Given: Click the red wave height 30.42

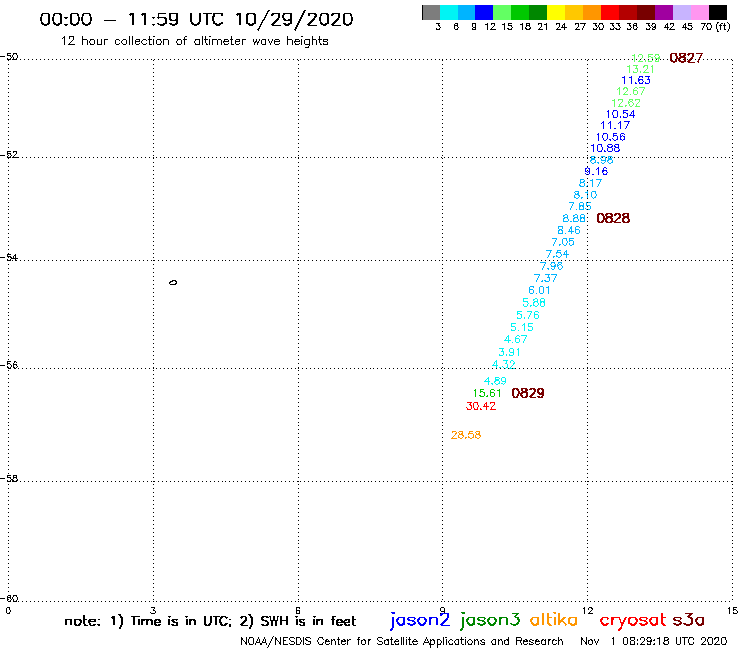Looking at the screenshot, I should coord(481,406).
